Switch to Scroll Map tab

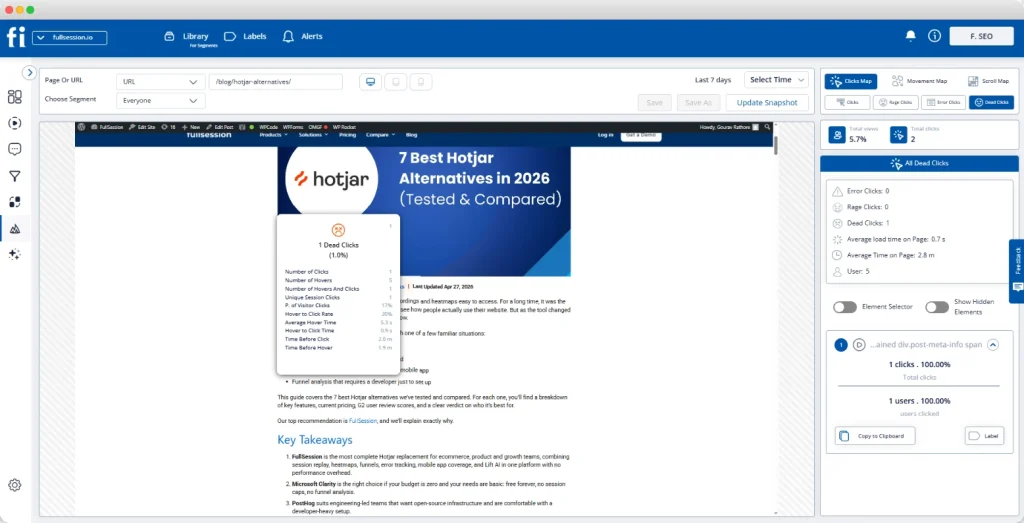(x=989, y=82)
